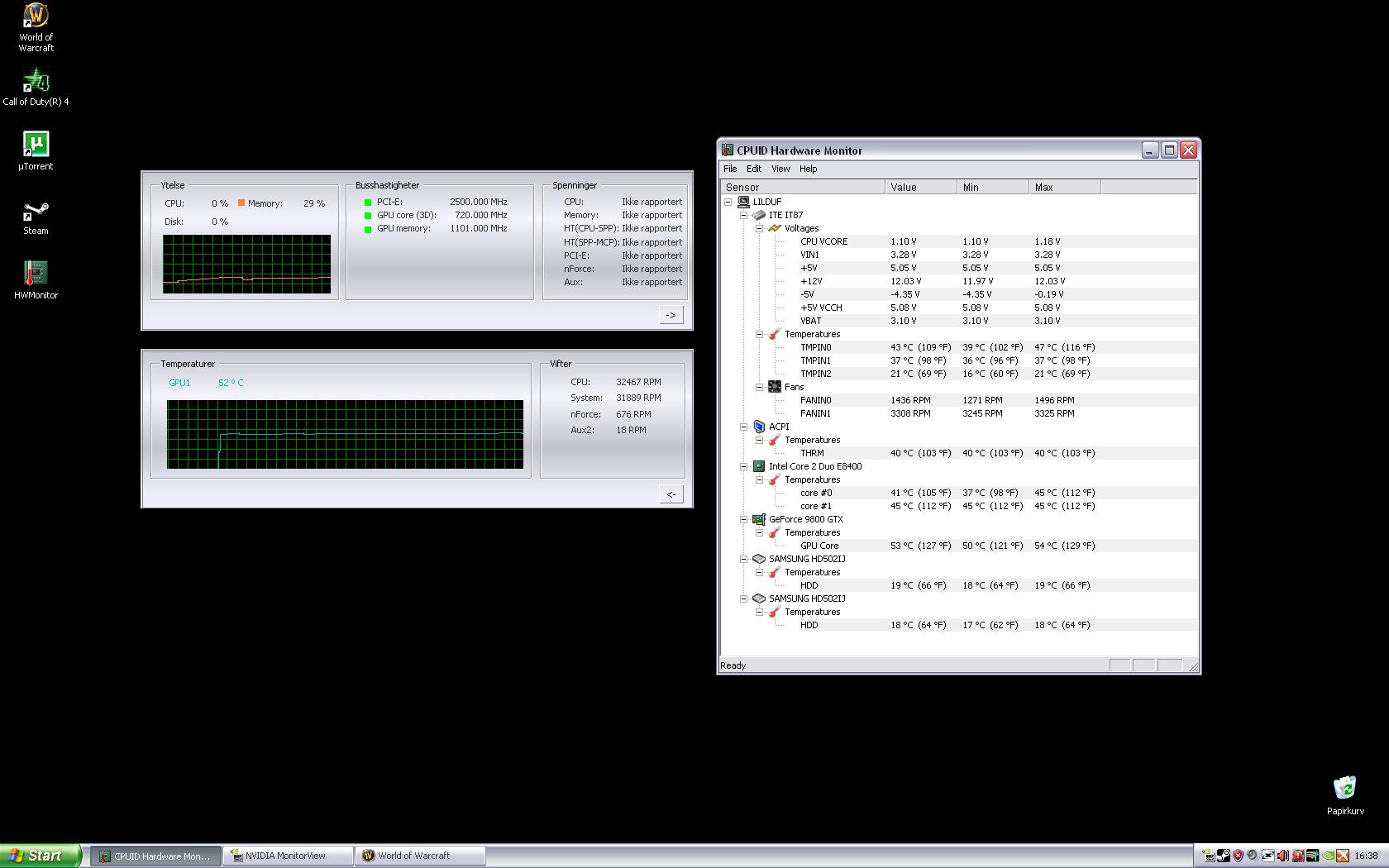
Task: Collapse the Voltages section
Action: pyautogui.click(x=759, y=228)
